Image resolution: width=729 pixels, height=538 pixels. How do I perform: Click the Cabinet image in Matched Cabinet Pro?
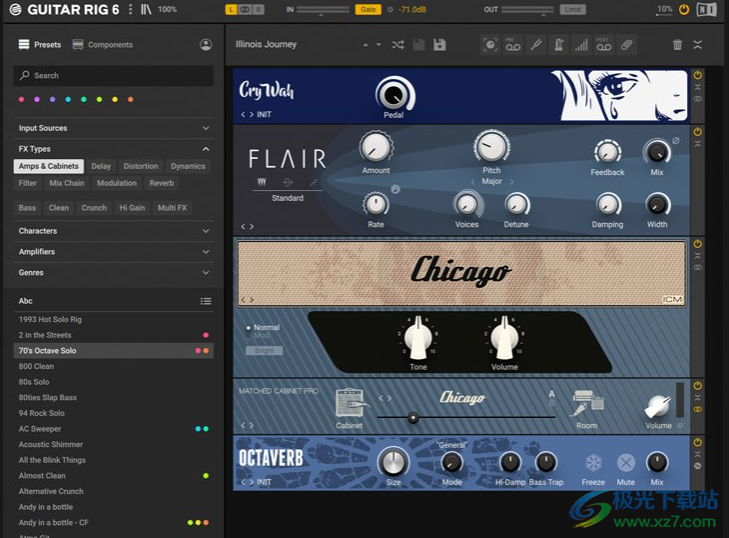click(350, 403)
